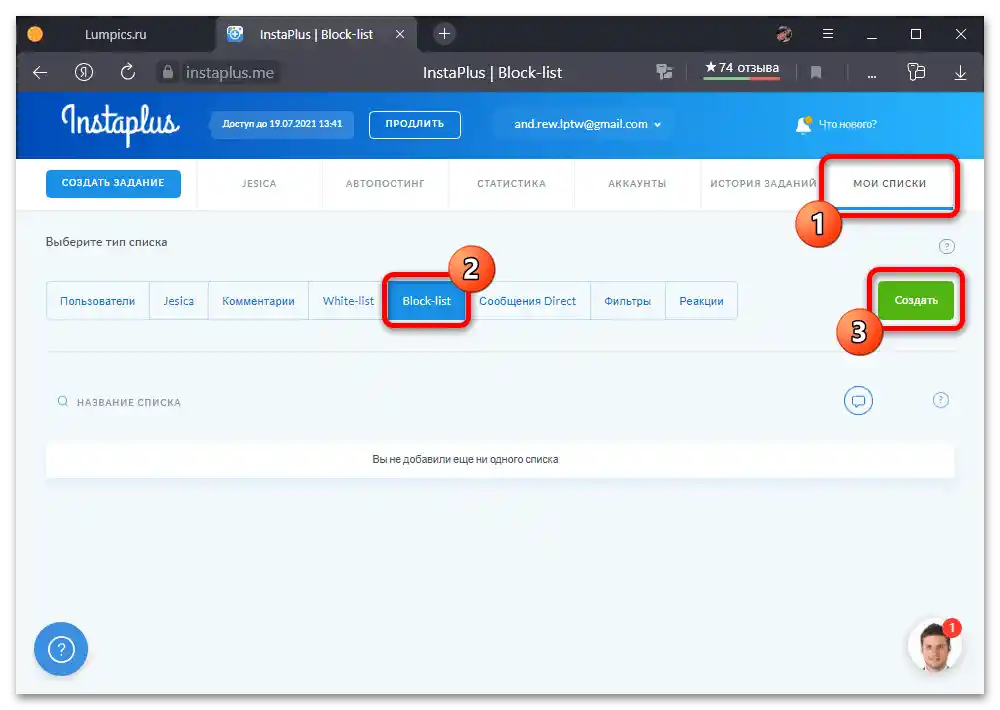
Task: Focus the НАЗВАНИЕ СПИСКА search field
Action: click(x=128, y=402)
